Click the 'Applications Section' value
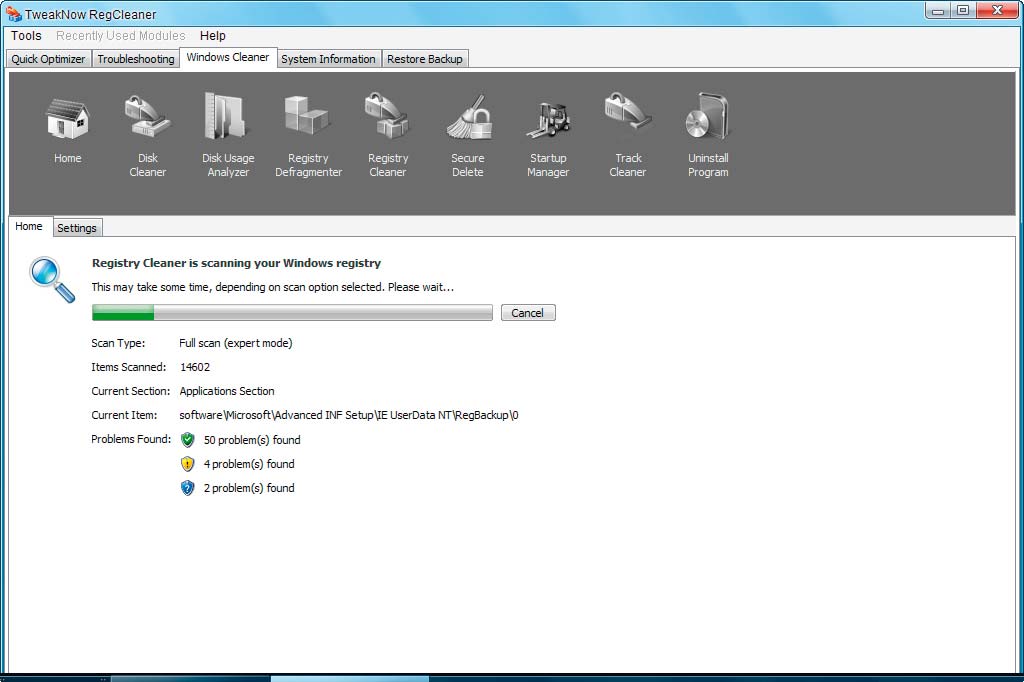The height and width of the screenshot is (682, 1024). [227, 391]
